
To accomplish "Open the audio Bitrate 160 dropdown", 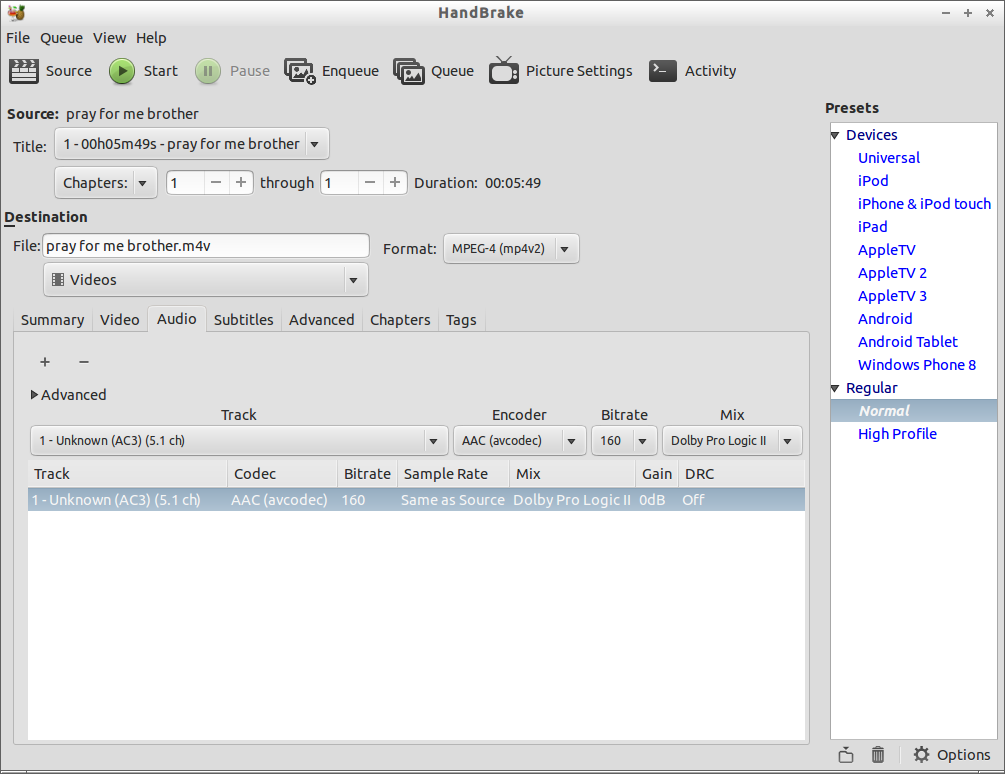I will (624, 441).
